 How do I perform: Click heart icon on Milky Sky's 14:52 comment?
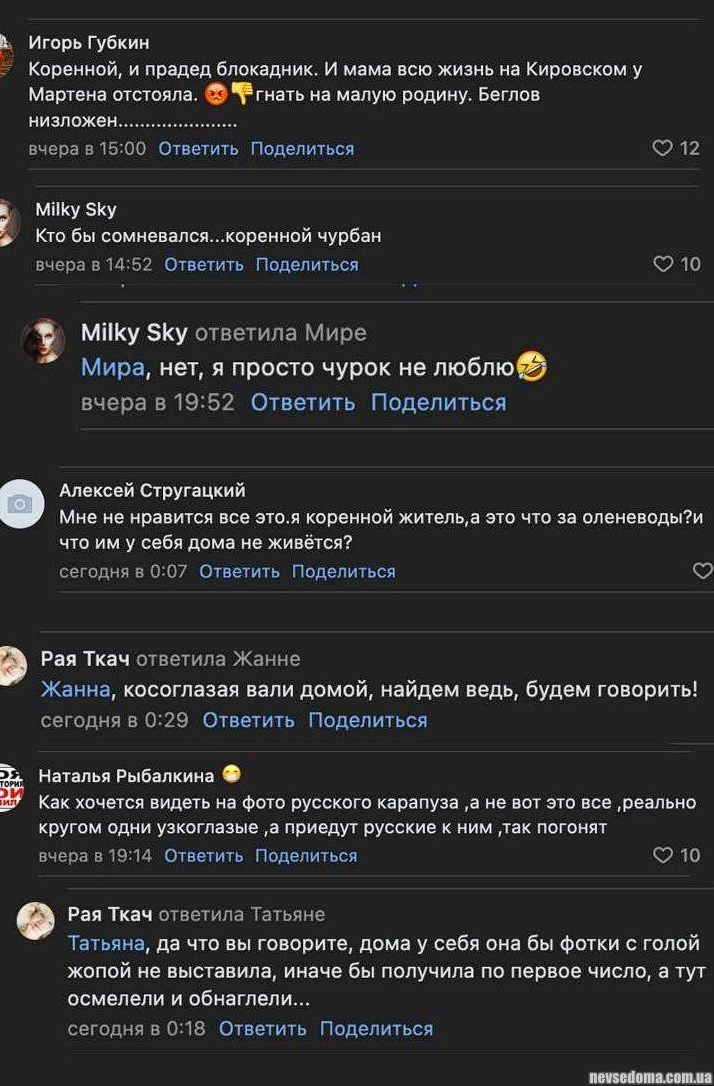(663, 264)
